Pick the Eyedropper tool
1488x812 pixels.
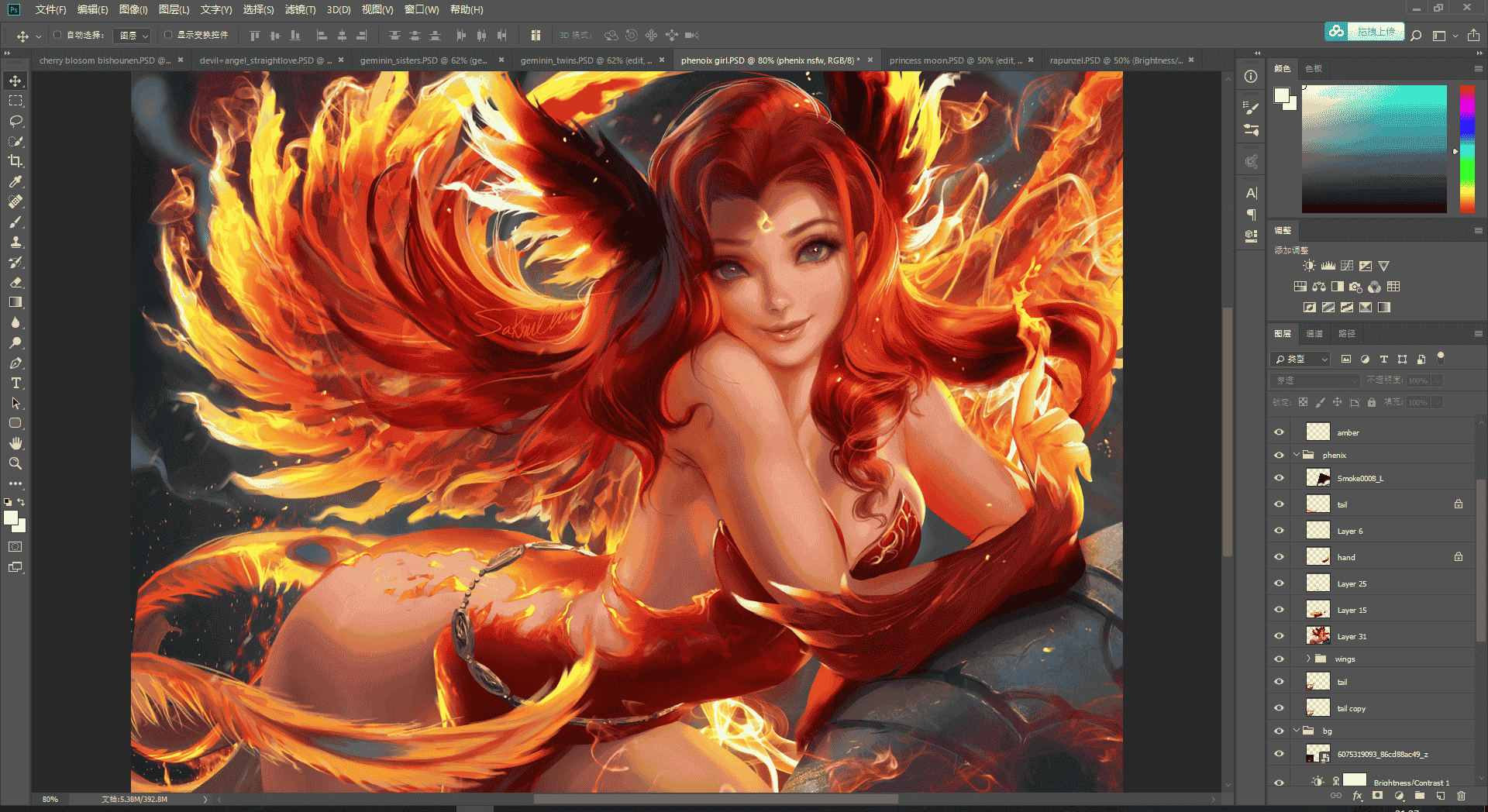point(15,181)
